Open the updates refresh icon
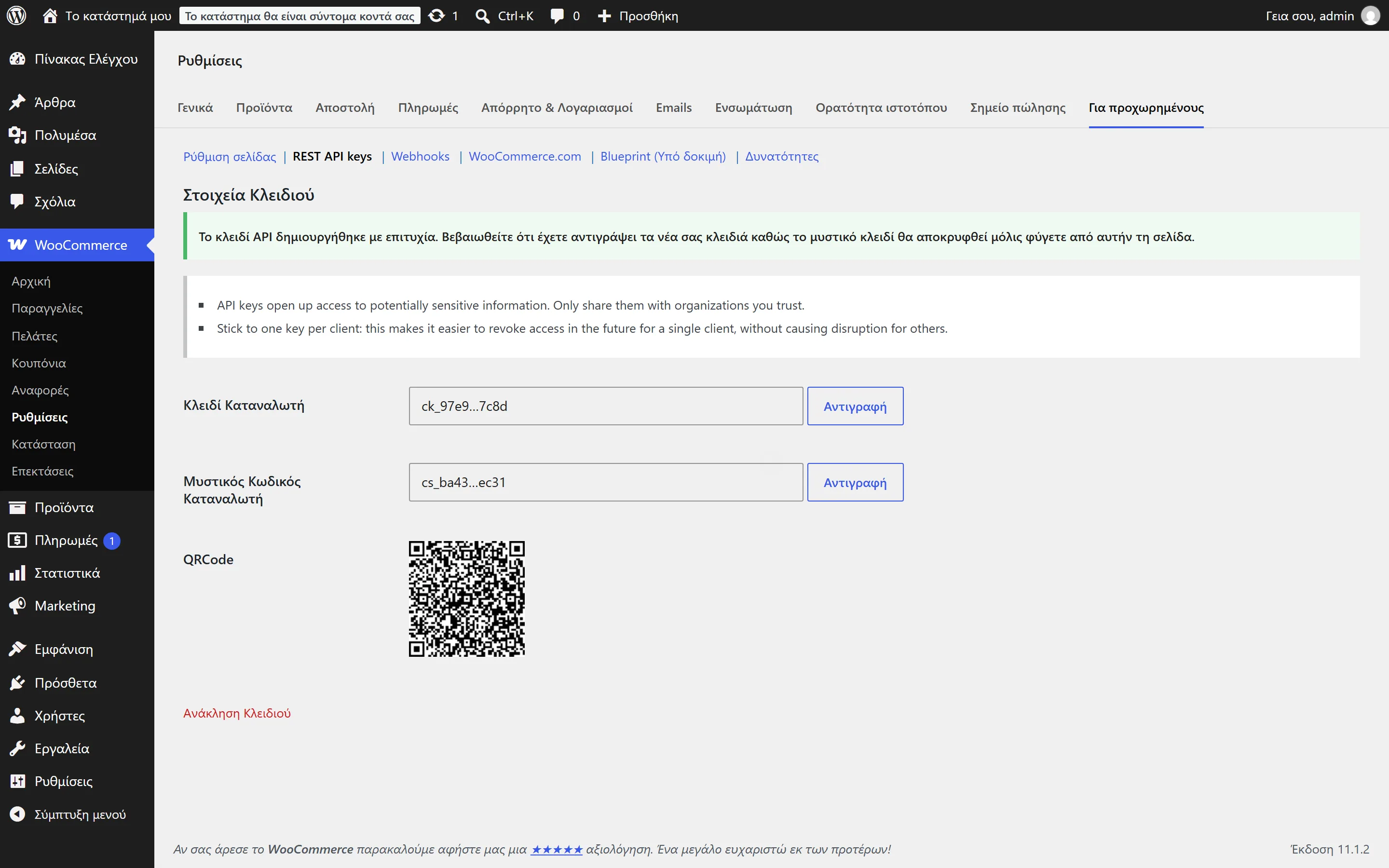This screenshot has height=868, width=1389. coord(437,15)
